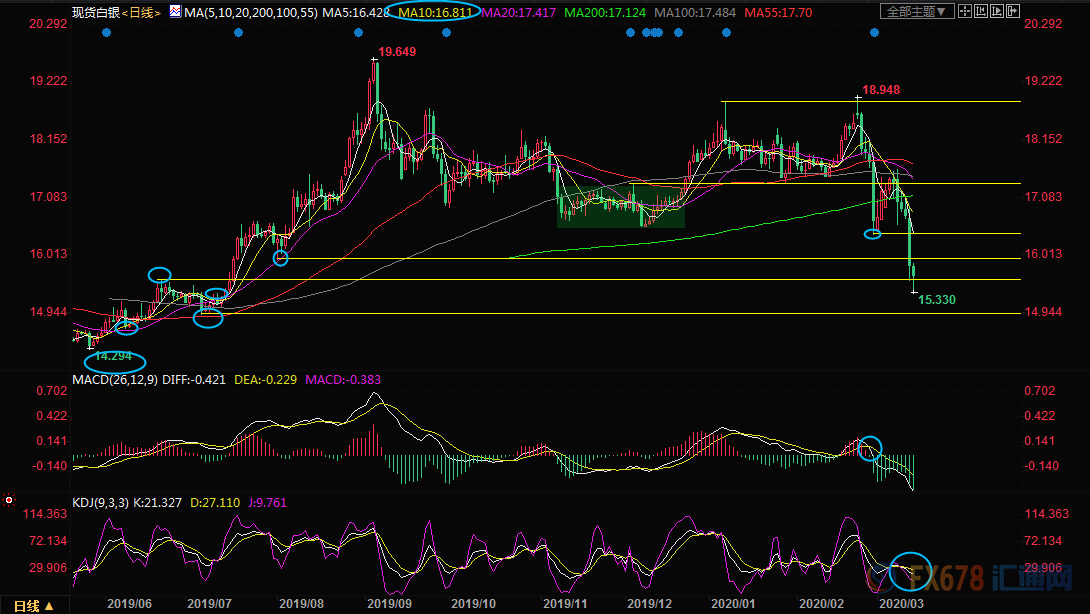Select the 2019/09 date on the time axis

[x=389, y=604]
